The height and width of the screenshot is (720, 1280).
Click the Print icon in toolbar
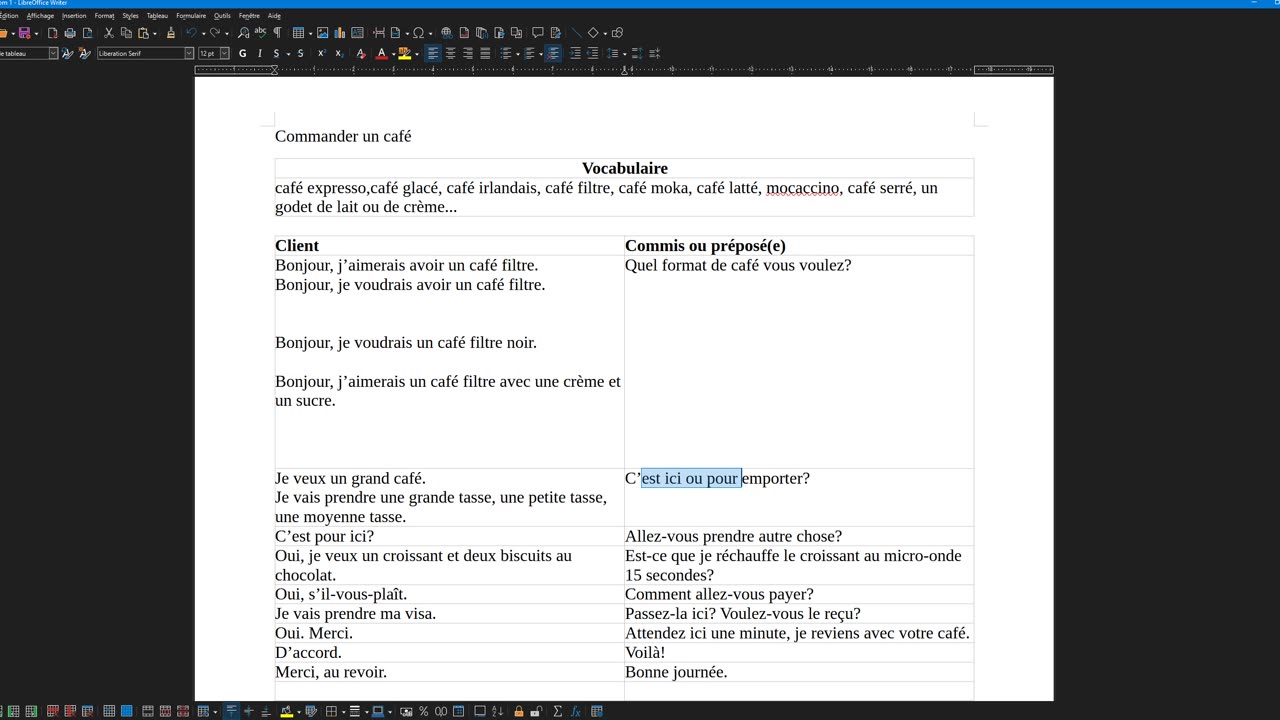tap(70, 33)
